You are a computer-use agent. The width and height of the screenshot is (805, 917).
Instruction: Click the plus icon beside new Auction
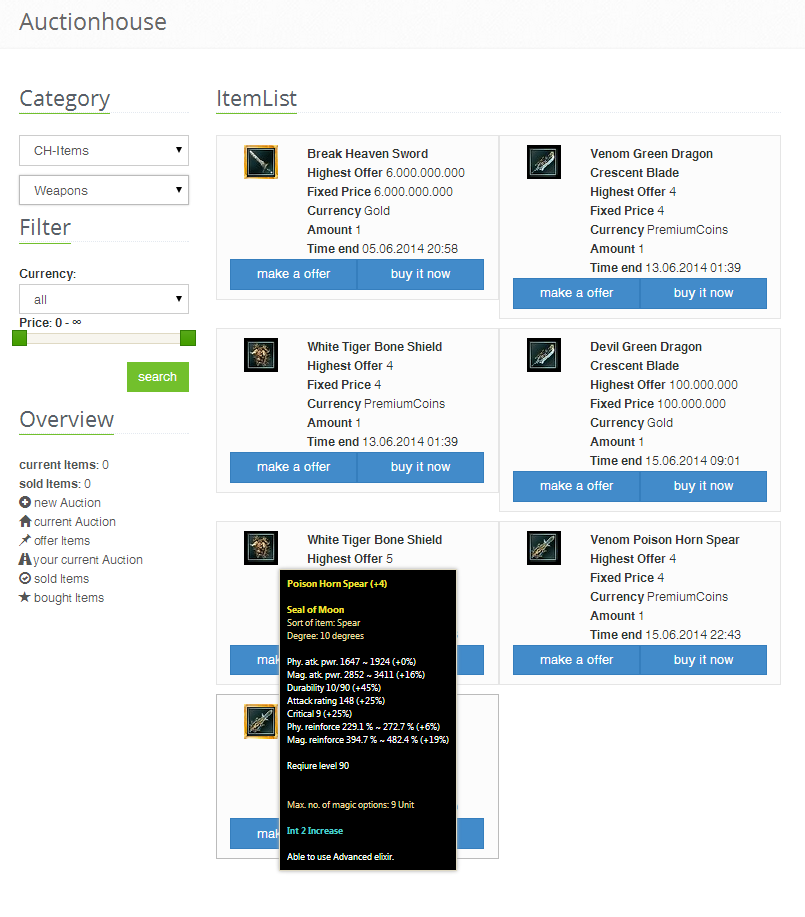point(25,502)
